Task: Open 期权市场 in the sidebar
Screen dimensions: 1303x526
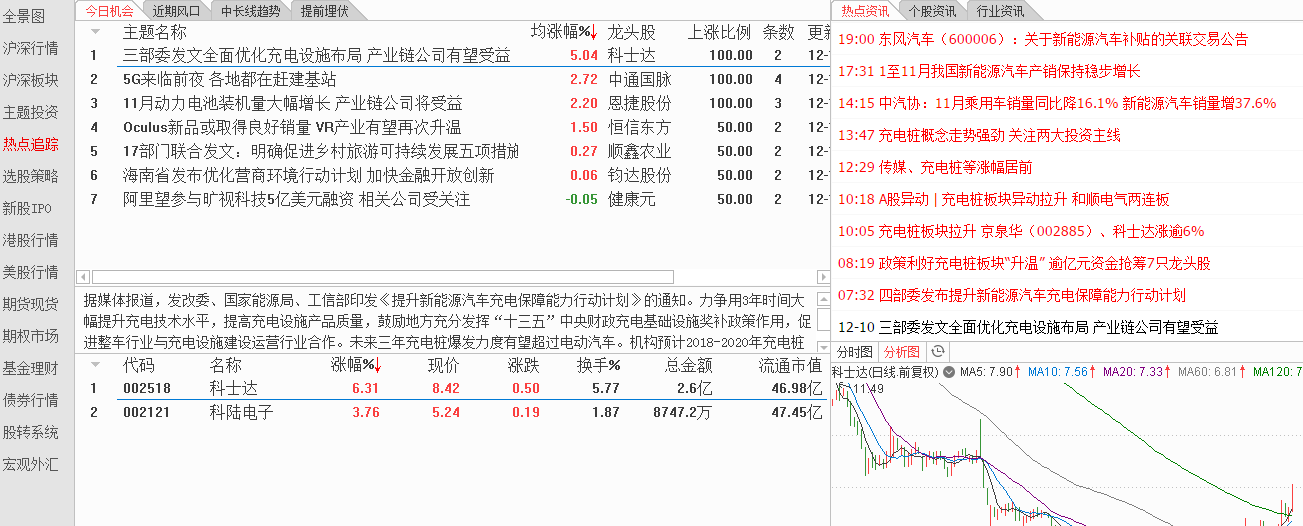Action: click(x=30, y=336)
